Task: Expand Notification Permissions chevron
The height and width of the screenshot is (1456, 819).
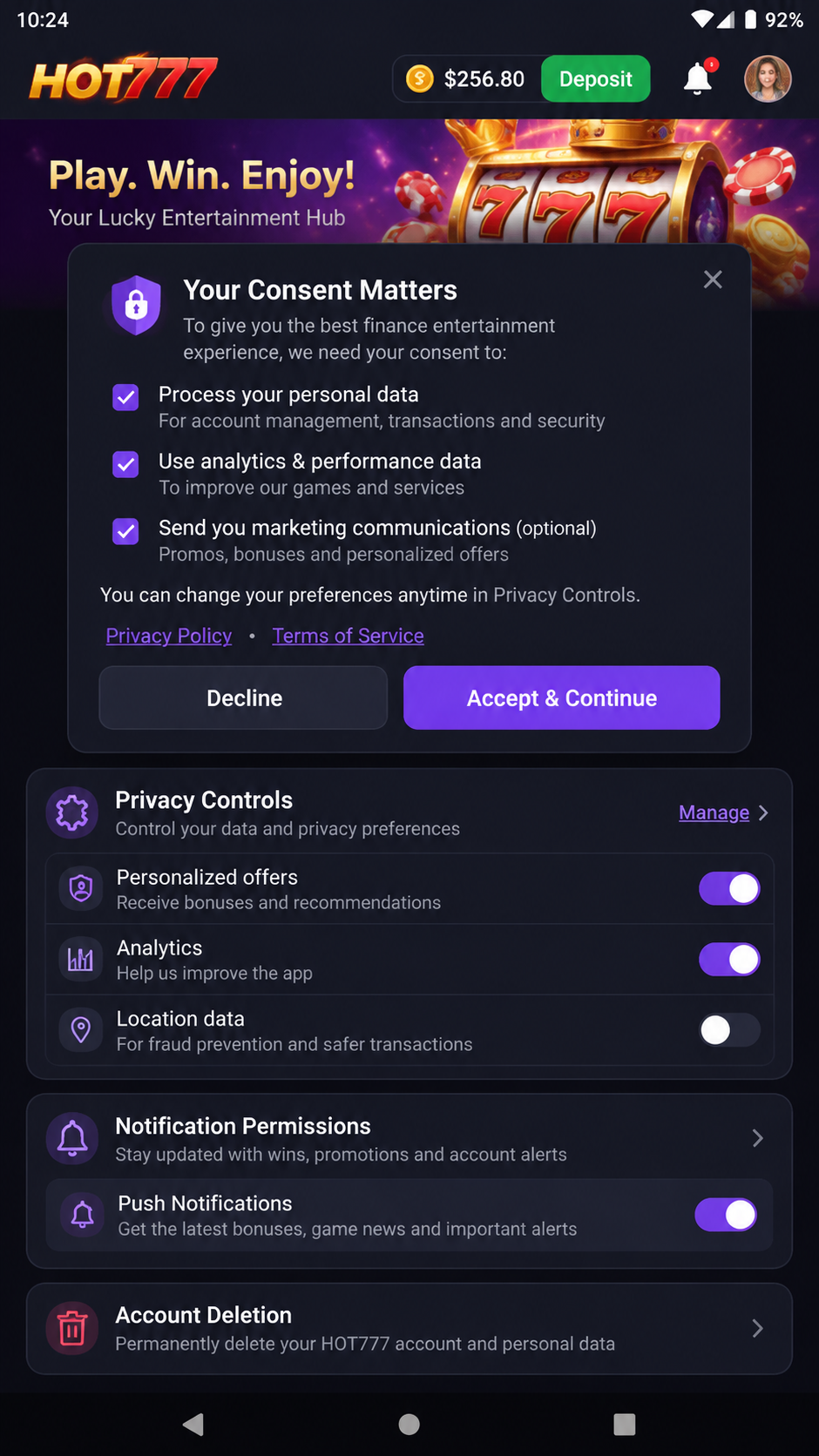Action: [757, 1138]
